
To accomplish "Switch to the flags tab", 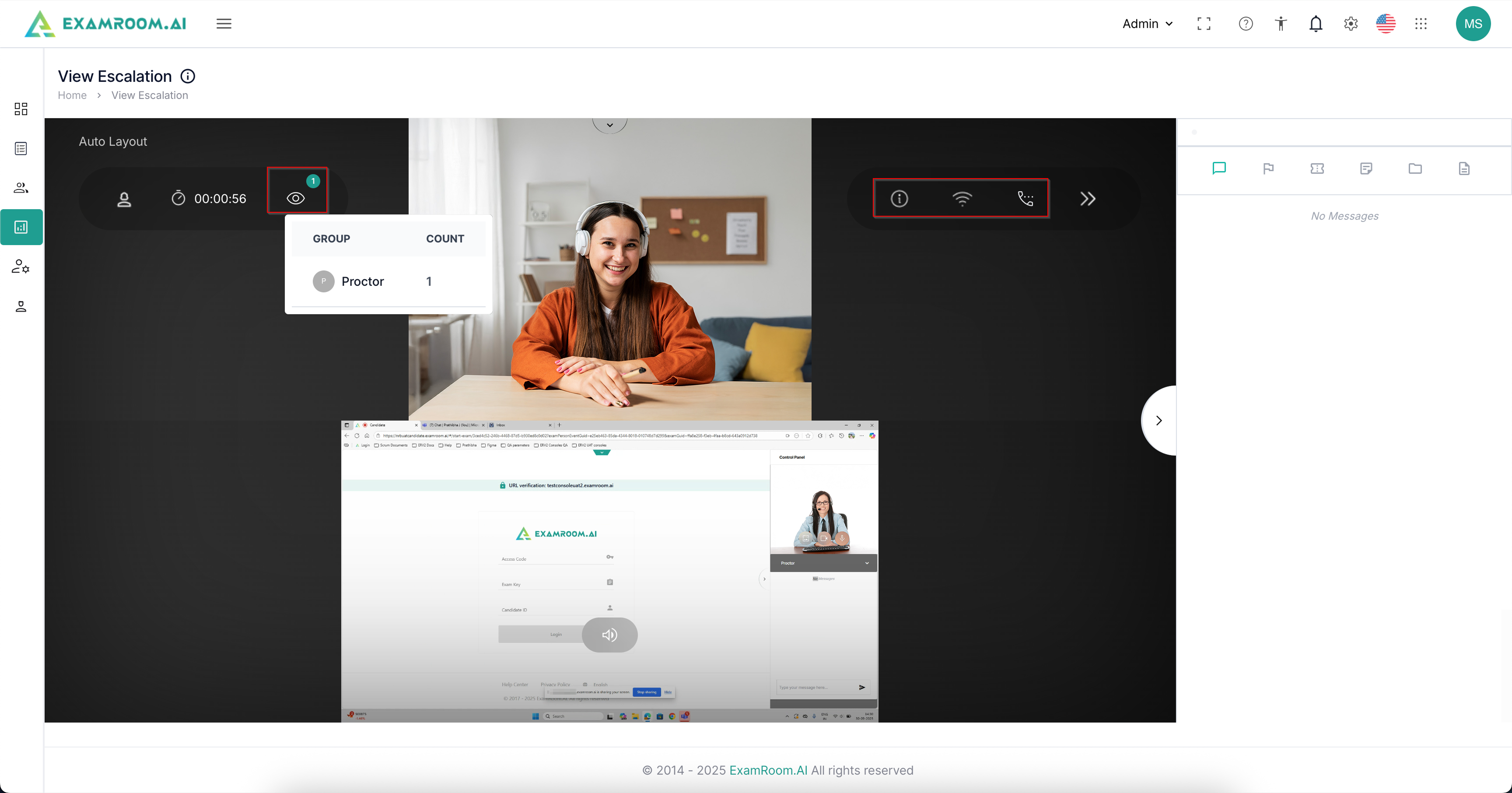I will [1268, 168].
